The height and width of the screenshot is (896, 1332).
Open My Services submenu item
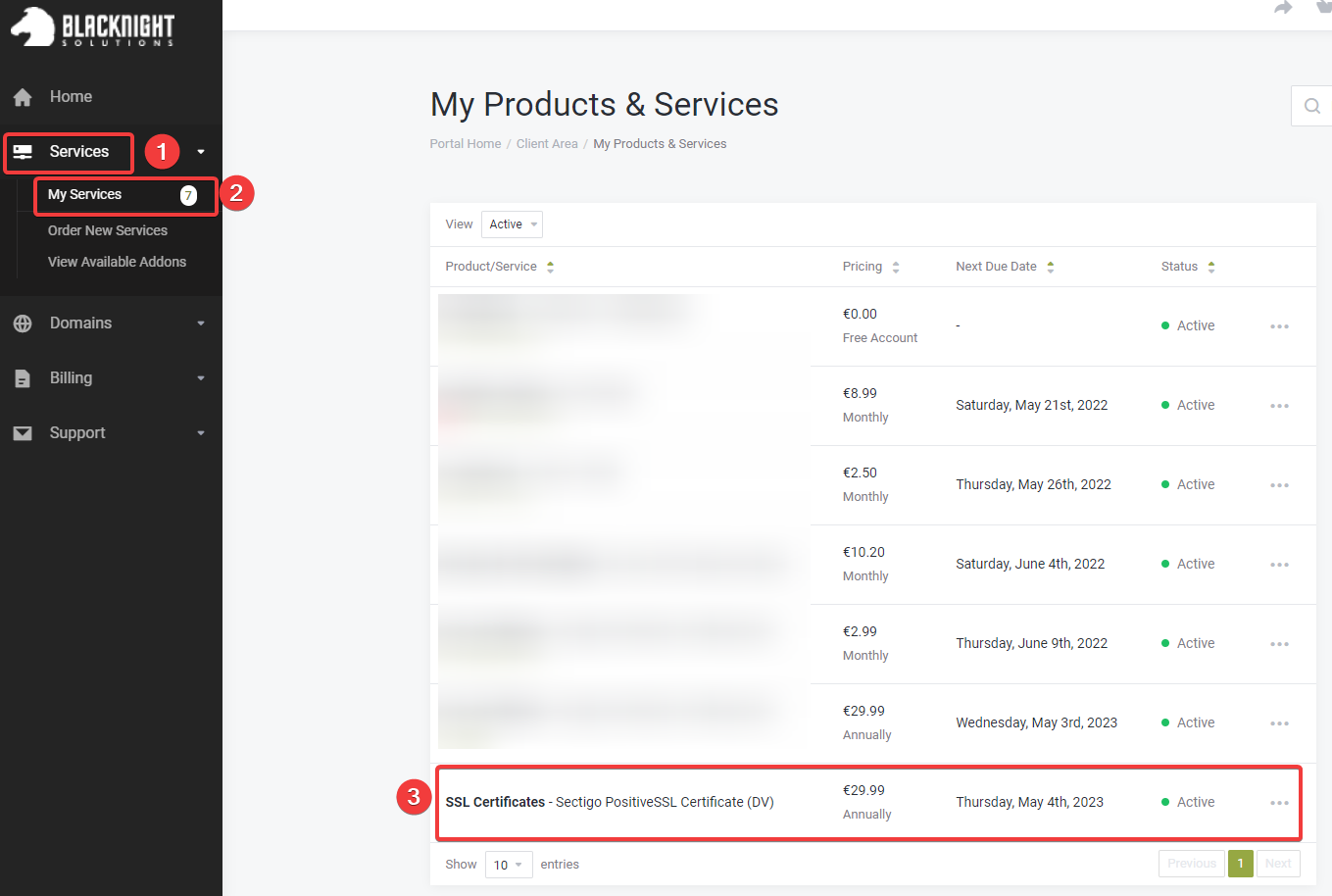click(84, 195)
